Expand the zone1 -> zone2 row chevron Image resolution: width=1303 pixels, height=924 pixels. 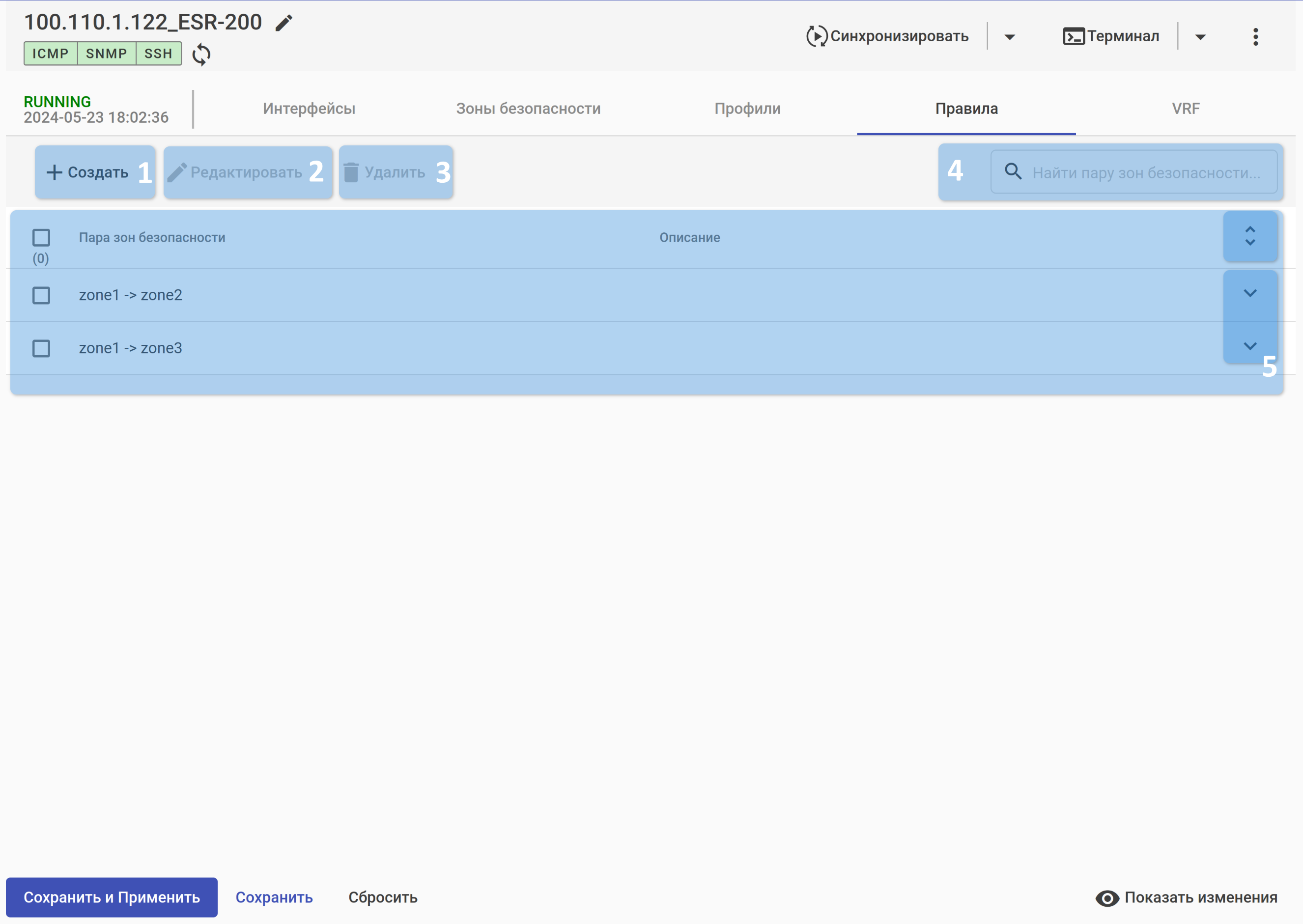pos(1249,294)
